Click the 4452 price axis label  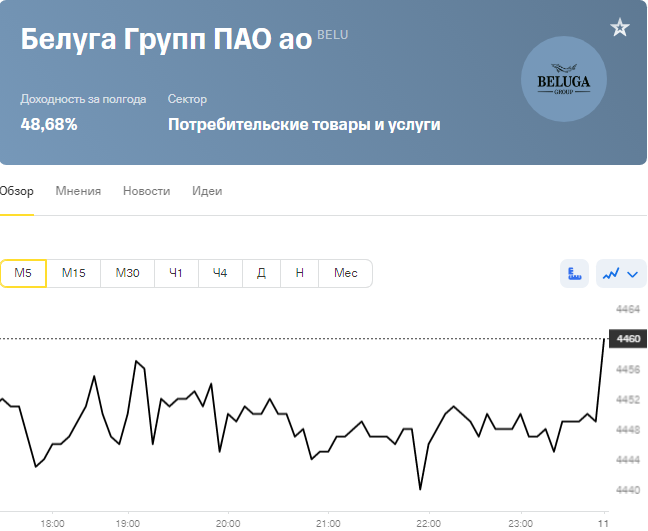point(628,400)
